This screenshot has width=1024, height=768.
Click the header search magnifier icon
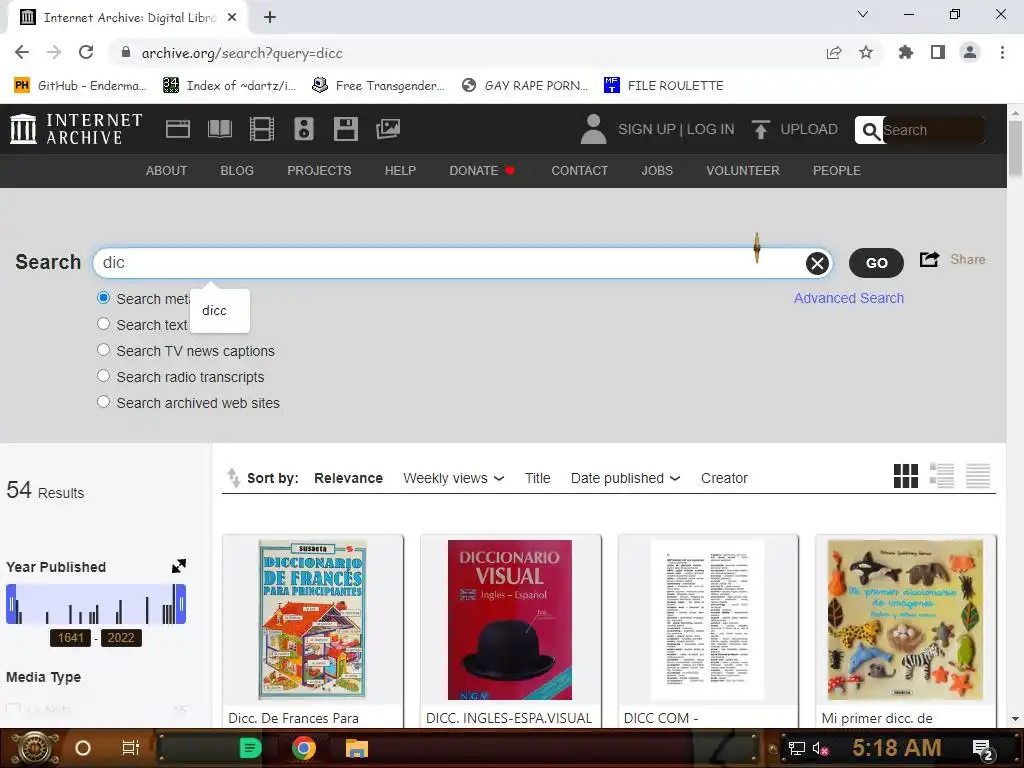click(x=869, y=131)
